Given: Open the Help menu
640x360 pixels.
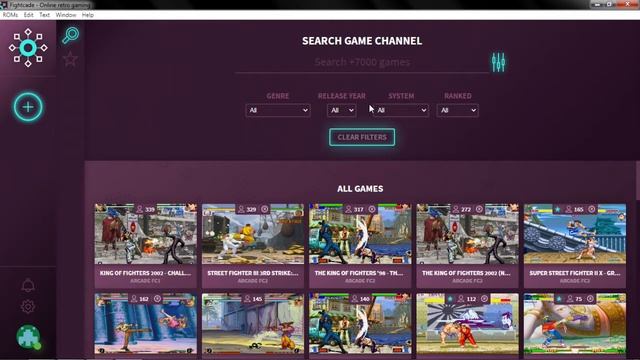Looking at the screenshot, I should tap(87, 15).
